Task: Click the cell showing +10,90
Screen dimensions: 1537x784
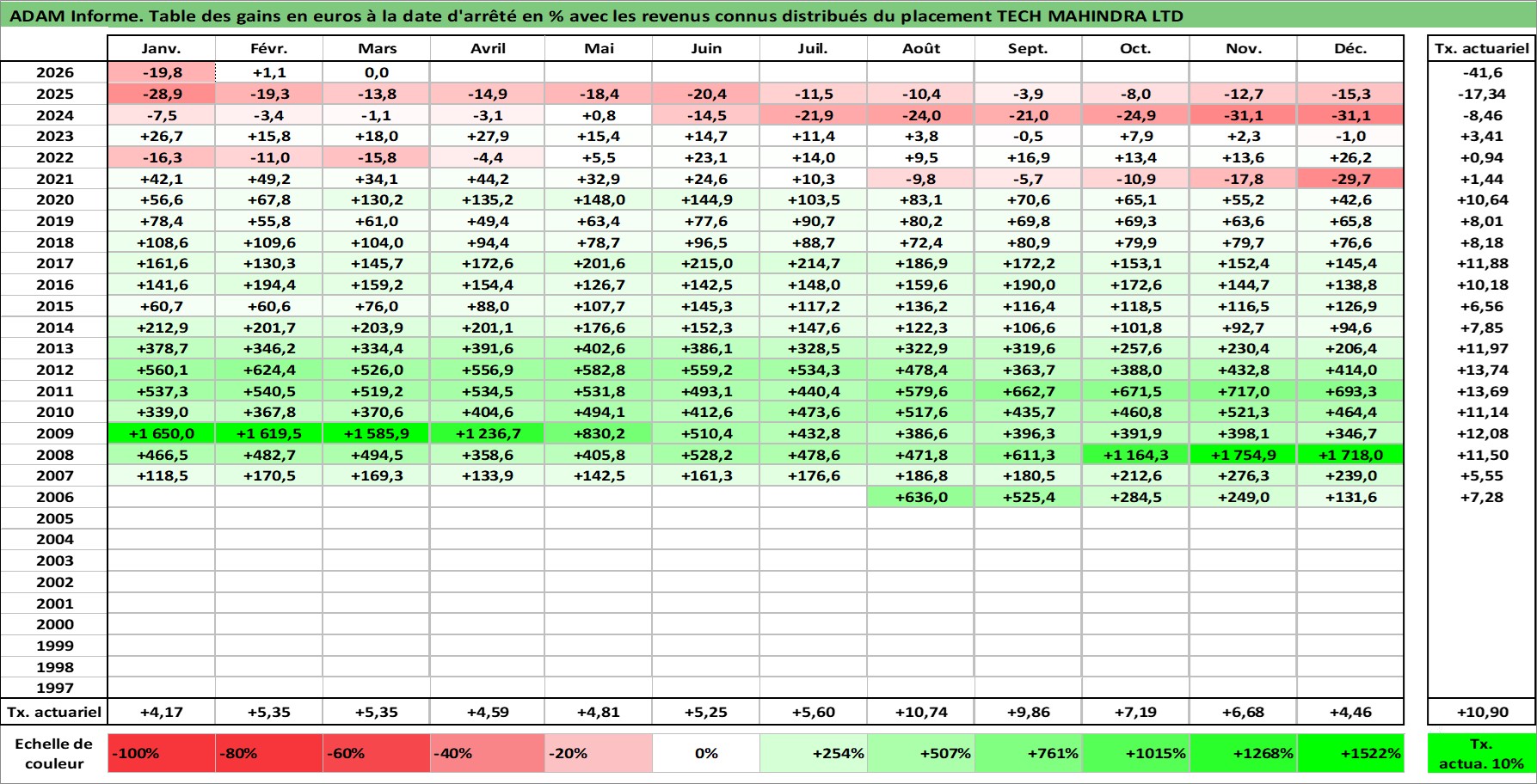Action: [1481, 712]
